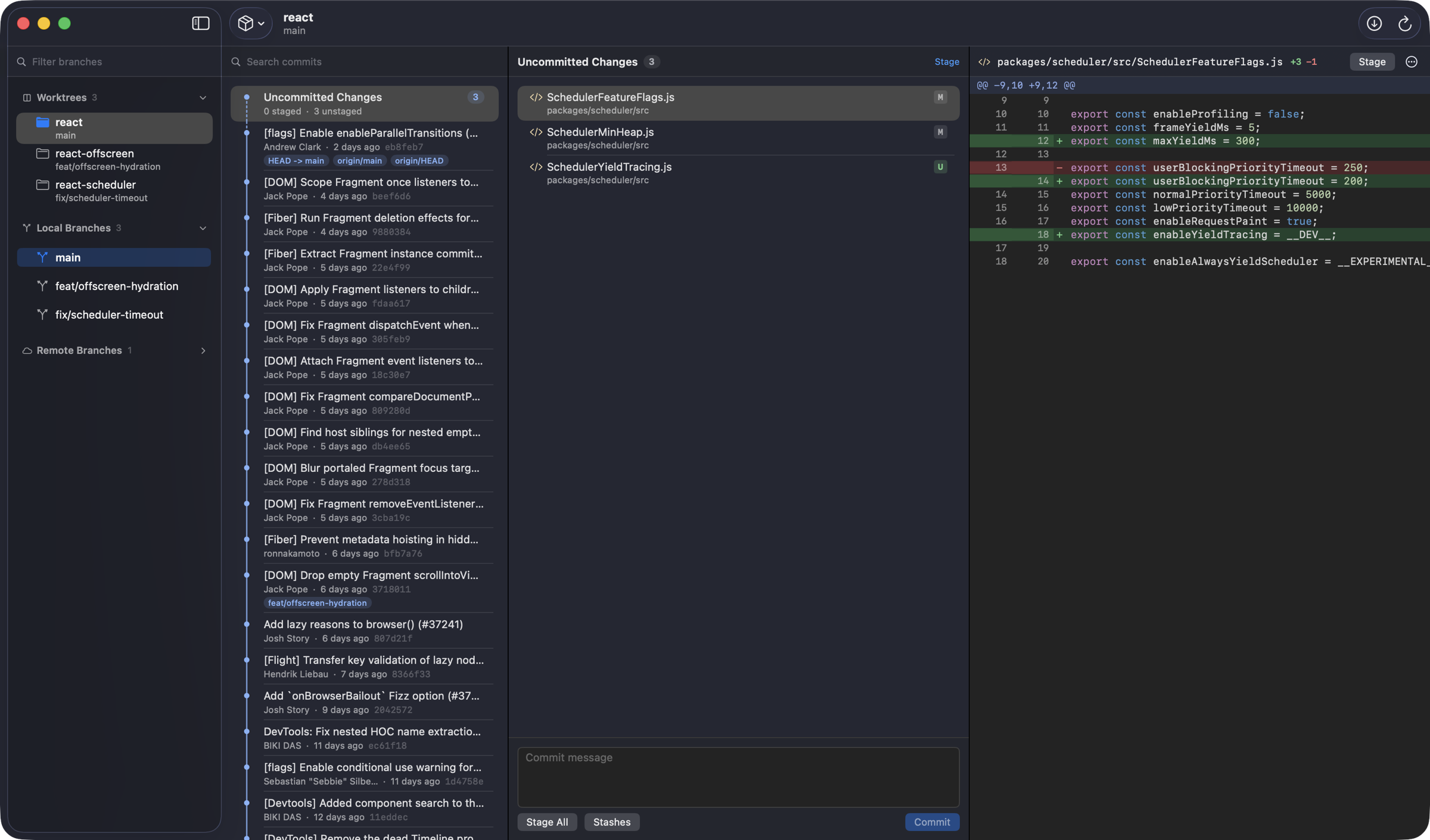Select the Uncommitted Changes row
This screenshot has width=1430, height=840.
click(365, 104)
